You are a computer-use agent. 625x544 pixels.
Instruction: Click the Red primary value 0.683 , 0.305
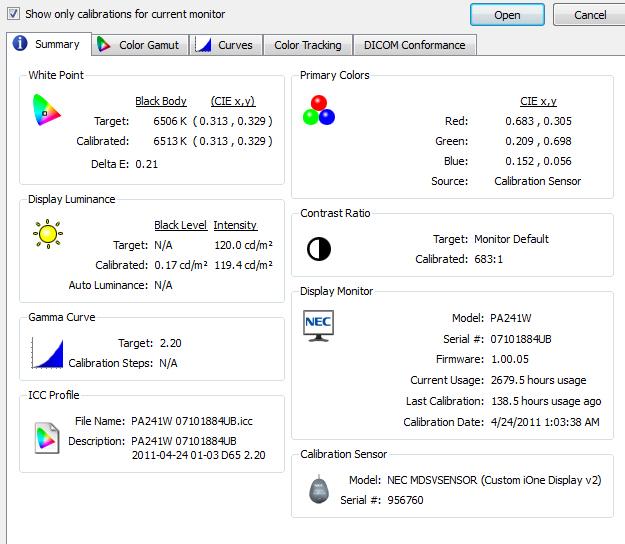pos(538,121)
